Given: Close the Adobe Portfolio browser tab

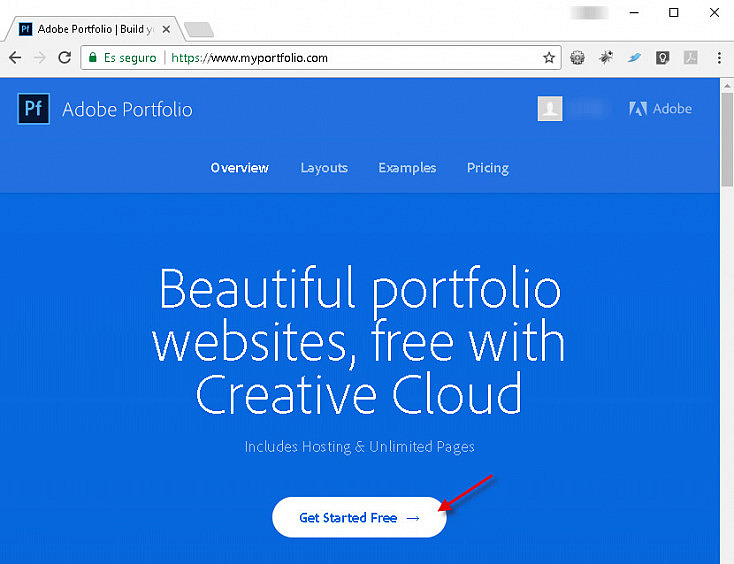Looking at the screenshot, I should [x=166, y=29].
